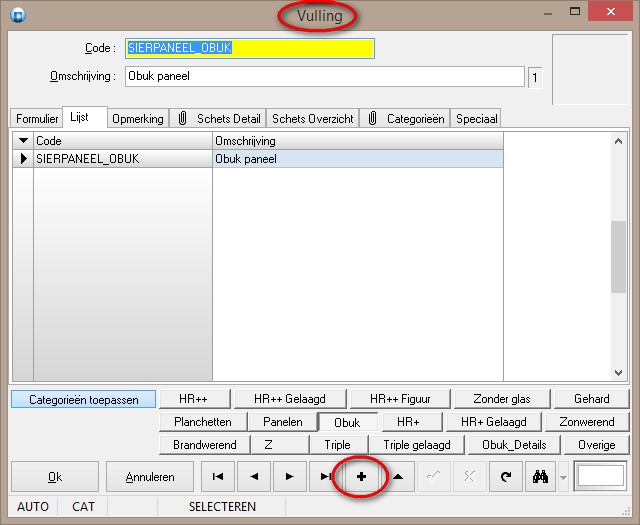Go to previous record arrow
The width and height of the screenshot is (640, 525).
254,476
